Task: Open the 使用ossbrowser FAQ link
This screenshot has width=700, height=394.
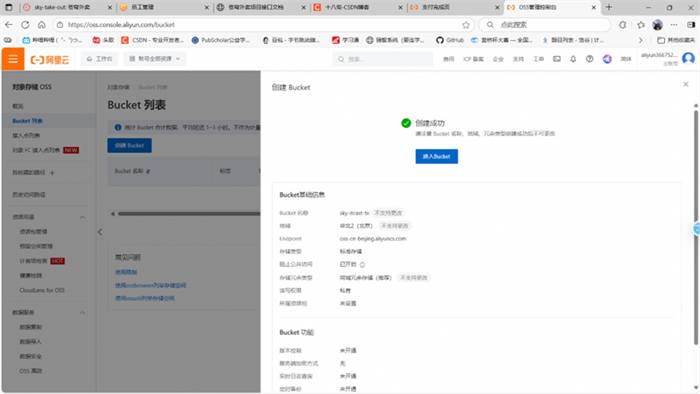Action: [150, 285]
